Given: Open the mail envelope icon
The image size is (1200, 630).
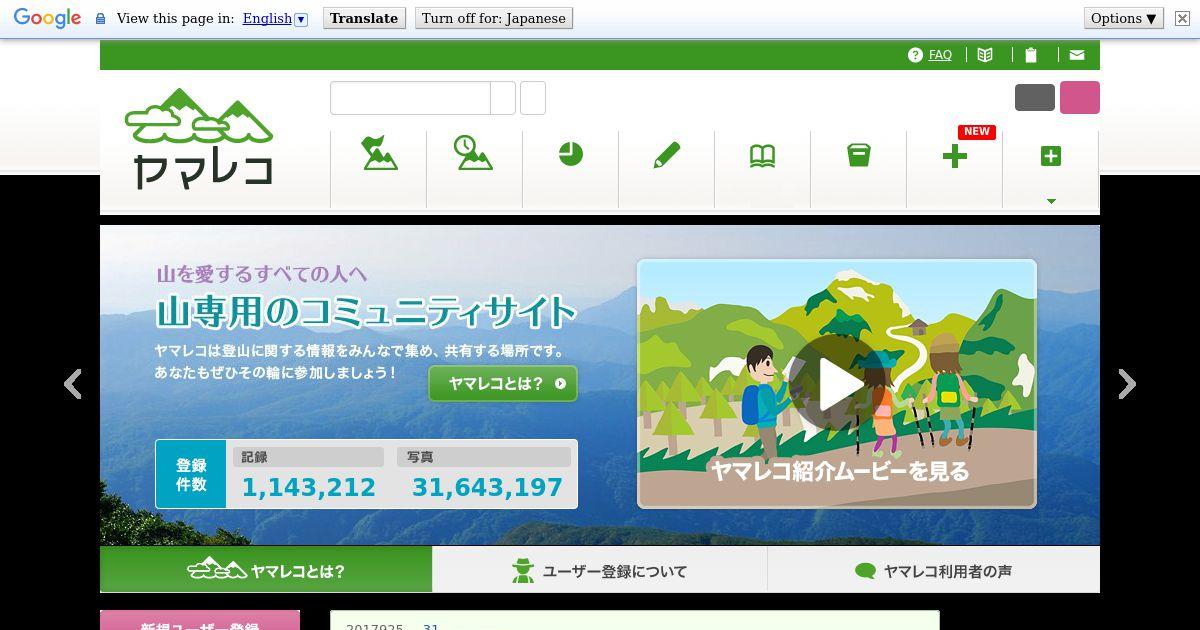Looking at the screenshot, I should click(1077, 55).
